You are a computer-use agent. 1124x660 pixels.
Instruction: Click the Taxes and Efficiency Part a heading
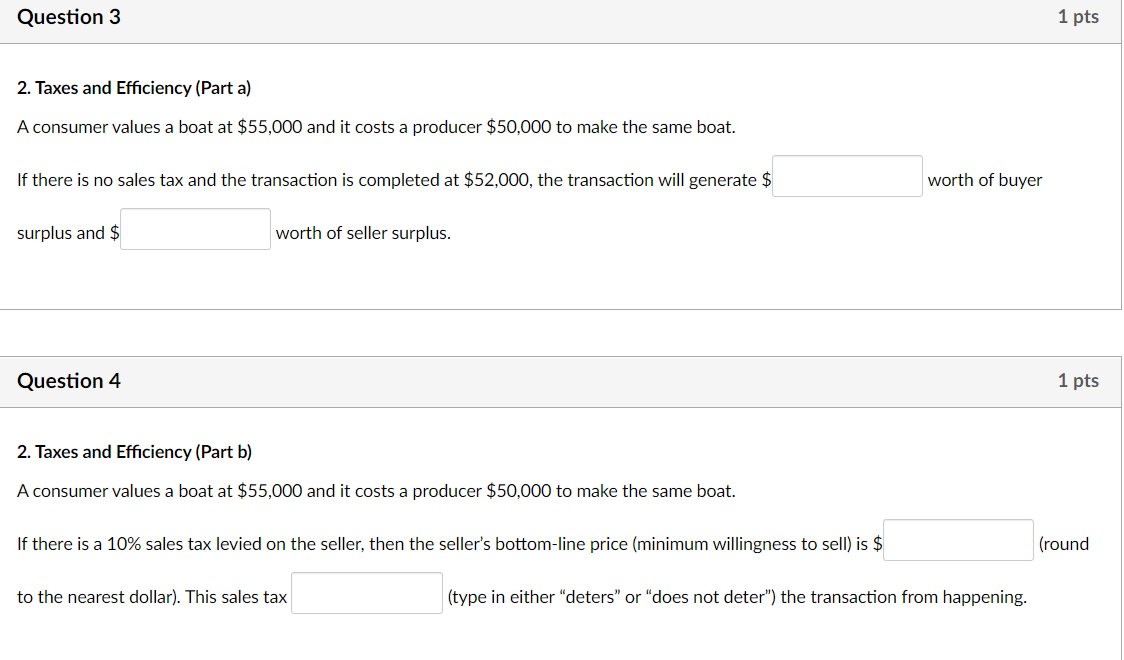[x=133, y=88]
